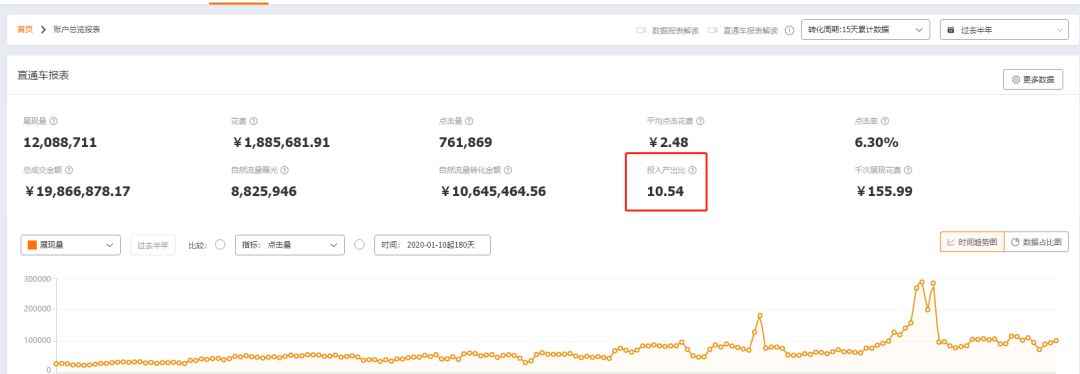1080x374 pixels.
Task: Select the radio button before 时间 field
Action: [x=359, y=245]
